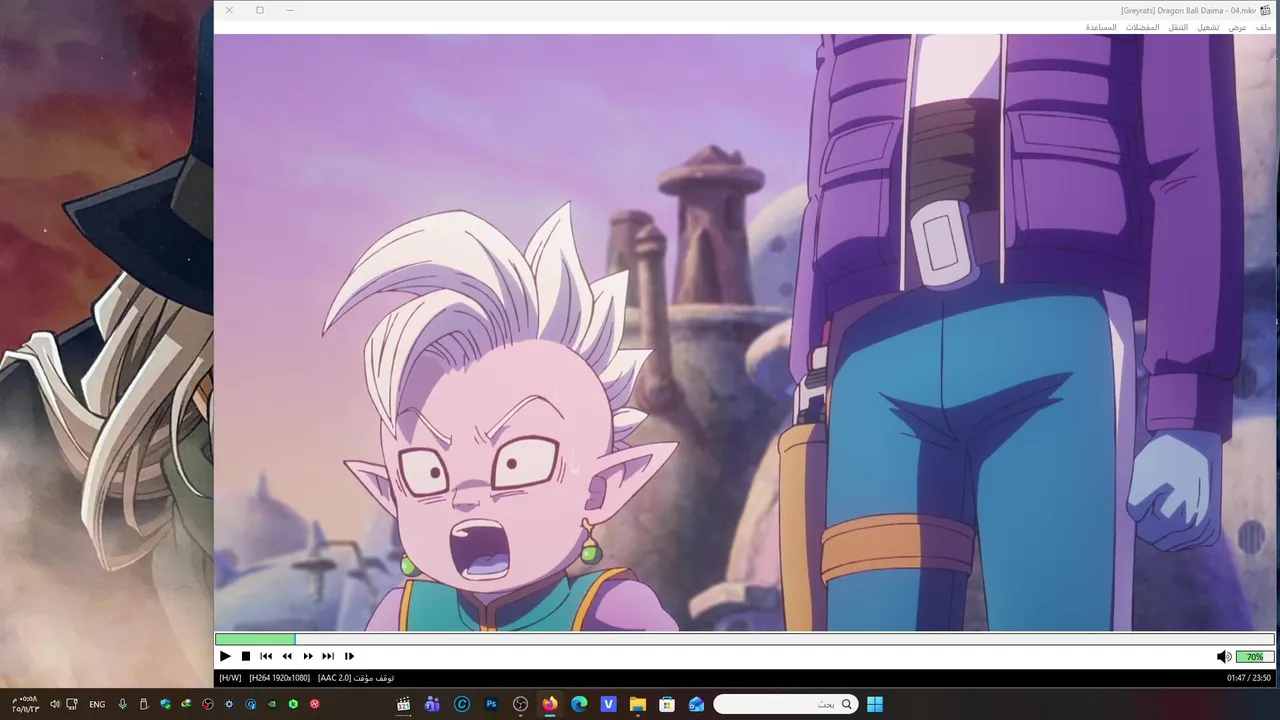
Task: Click the 01:47 / 23:50 time display
Action: [1249, 678]
